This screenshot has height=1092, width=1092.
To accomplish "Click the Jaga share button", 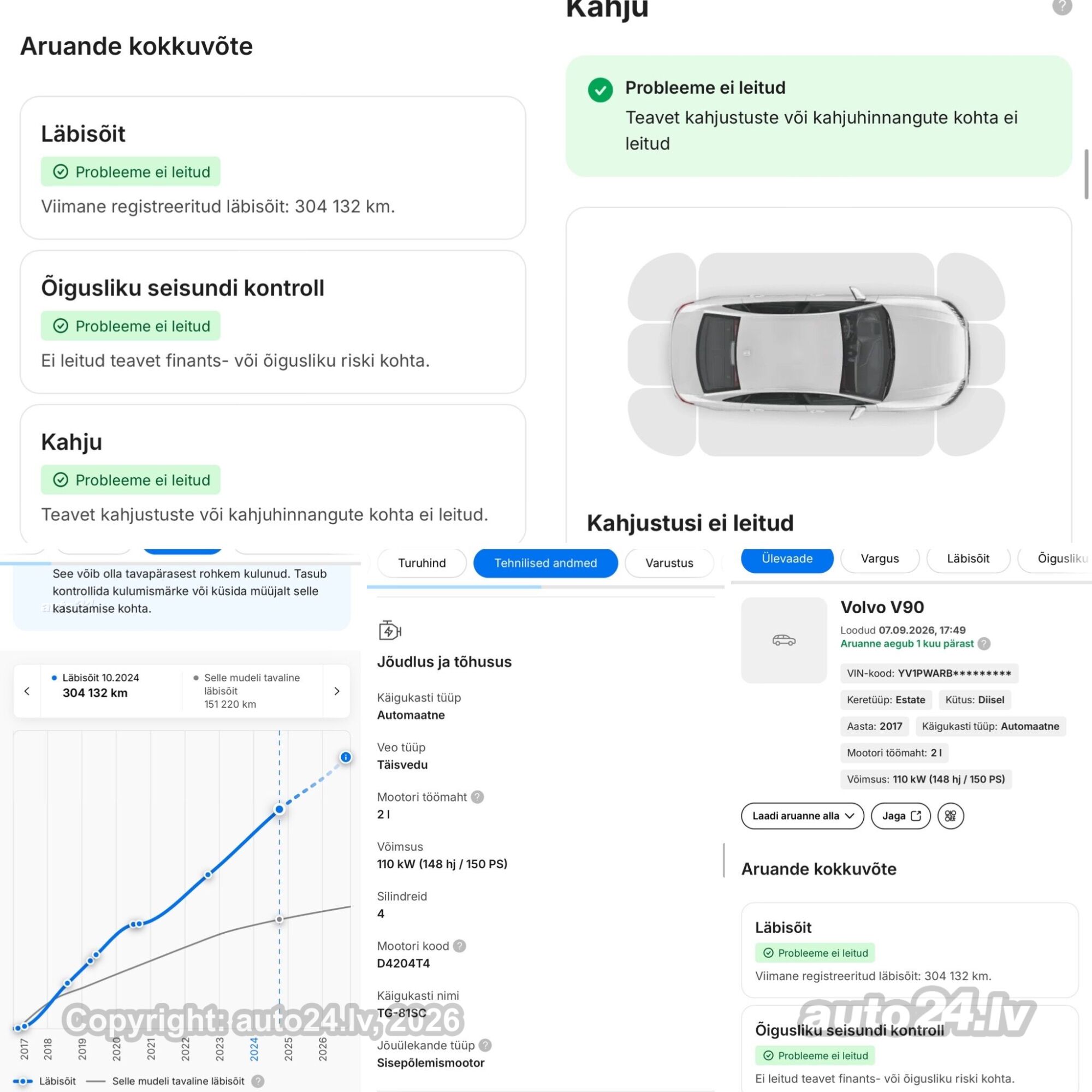I will tap(901, 816).
